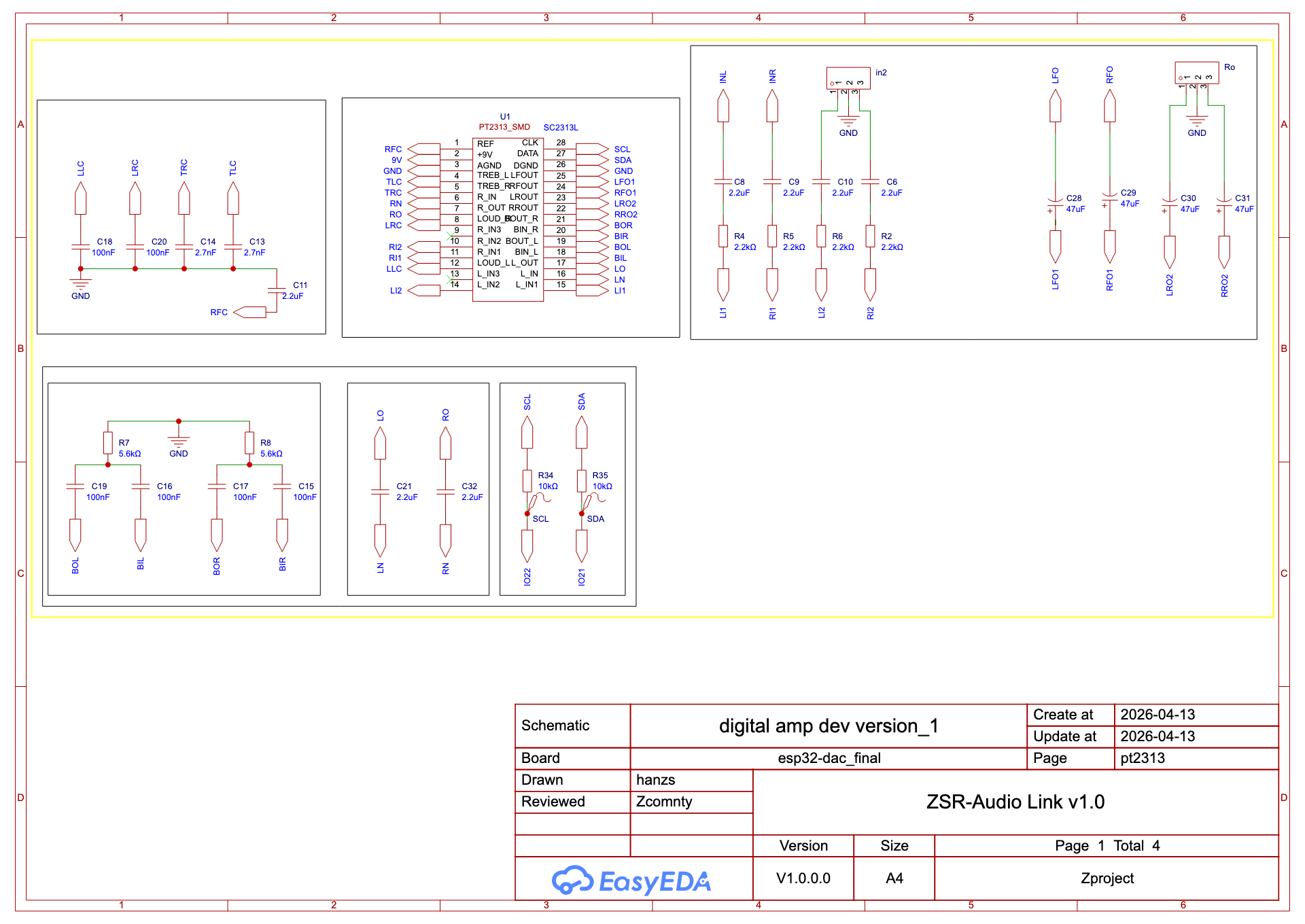
Task: Select capacitor C15 symbol
Action: 282,486
